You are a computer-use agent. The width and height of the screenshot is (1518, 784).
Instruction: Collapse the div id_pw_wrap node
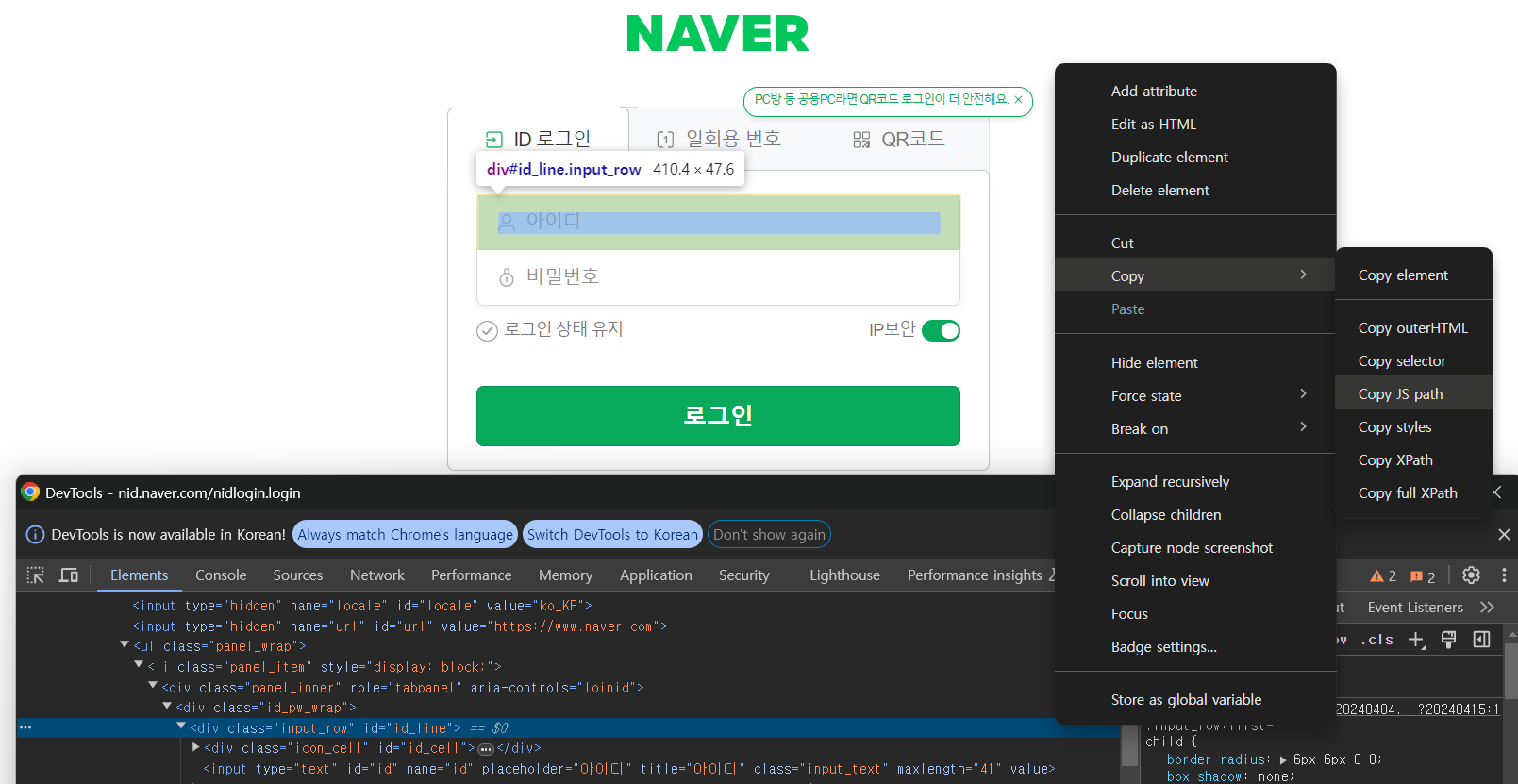pyautogui.click(x=167, y=707)
